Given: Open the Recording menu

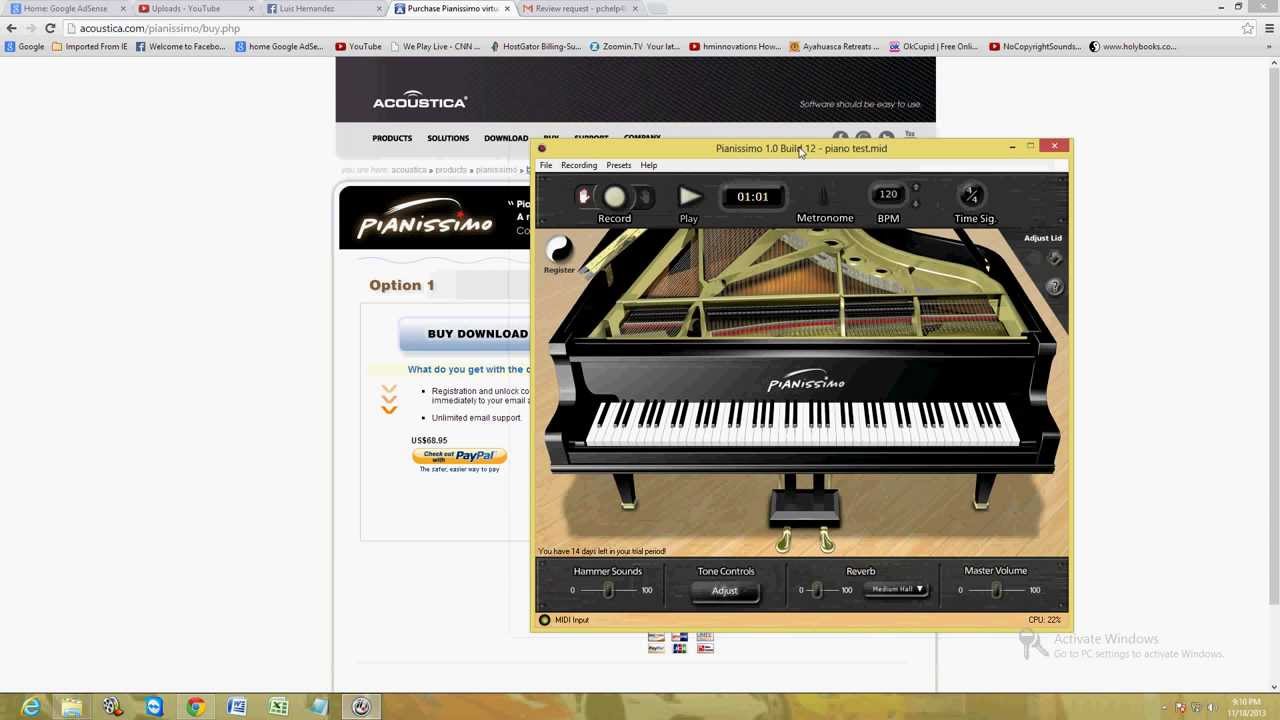Looking at the screenshot, I should pos(579,165).
